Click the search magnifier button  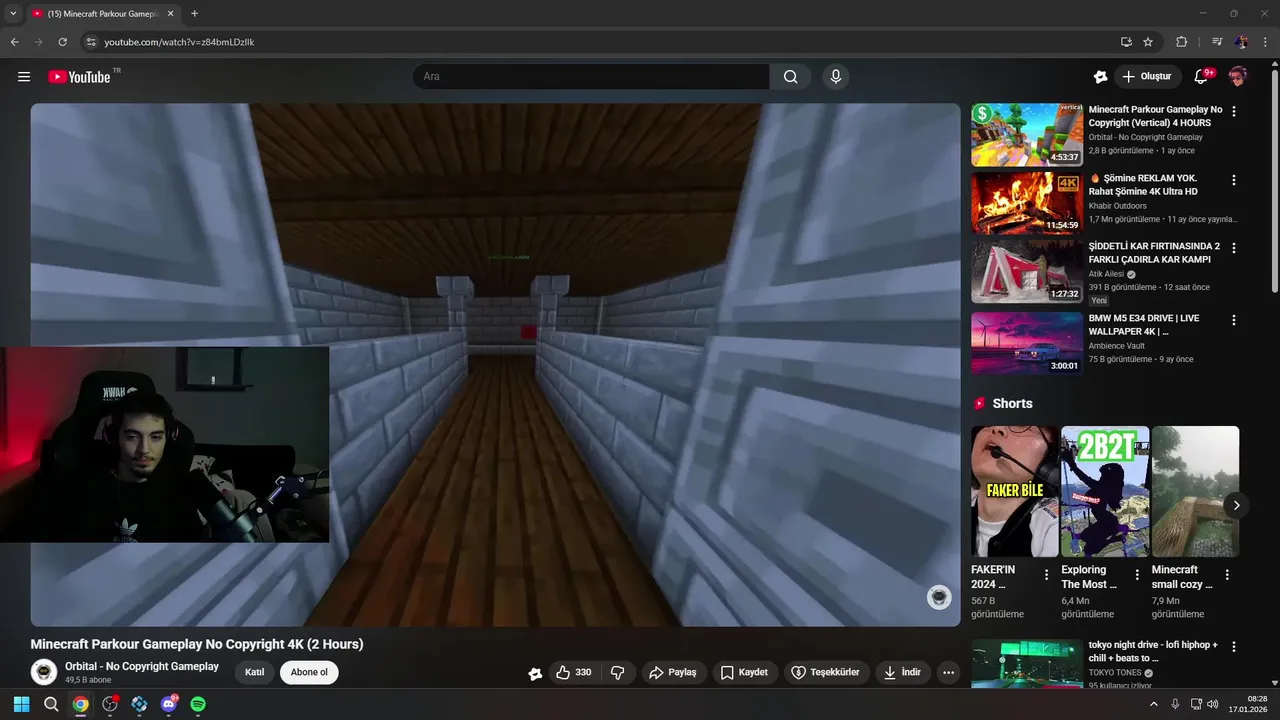790,77
